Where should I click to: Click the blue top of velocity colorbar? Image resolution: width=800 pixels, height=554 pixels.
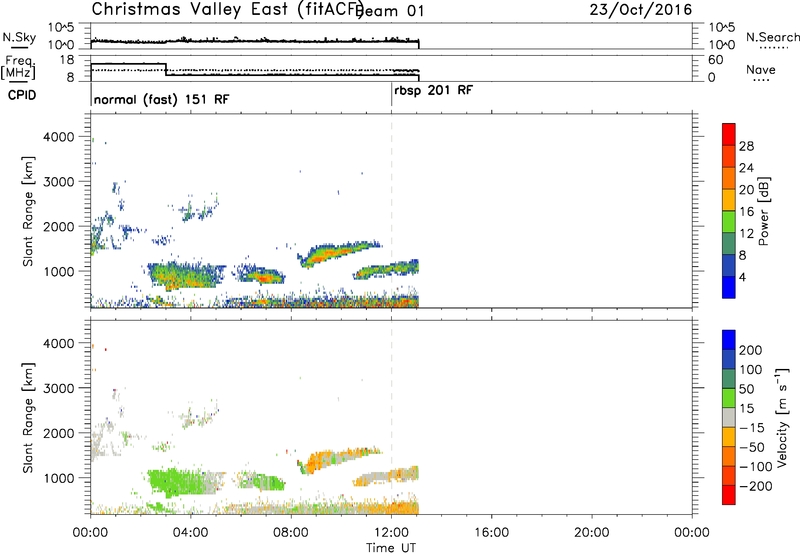(729, 340)
